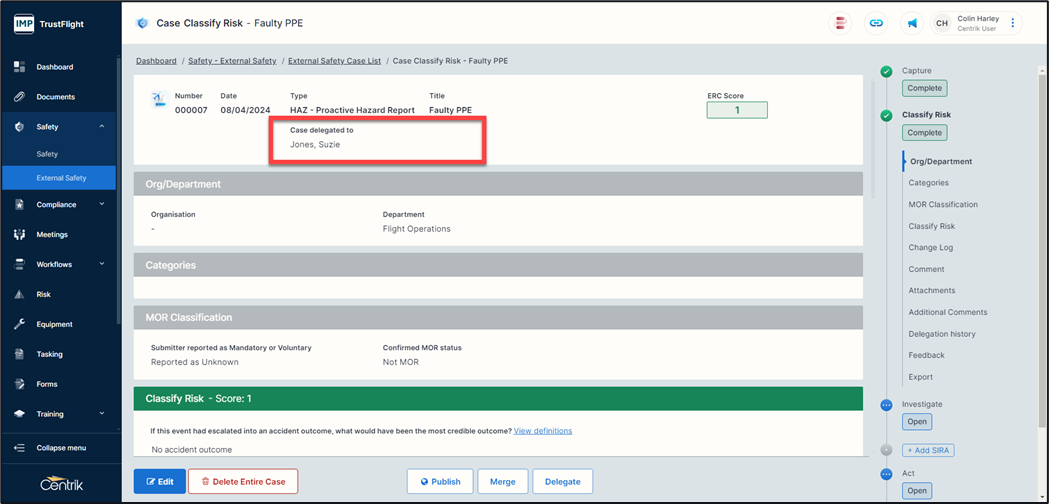The height and width of the screenshot is (504, 1049).
Task: Click the link icon in top header
Action: [x=876, y=23]
